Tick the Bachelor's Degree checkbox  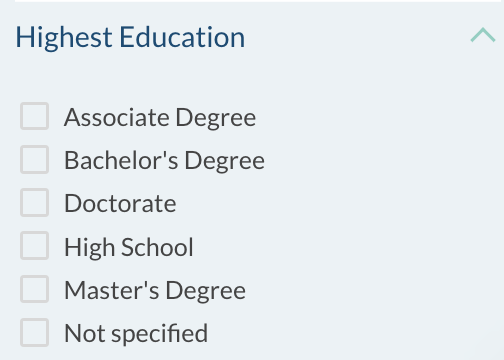coord(35,159)
